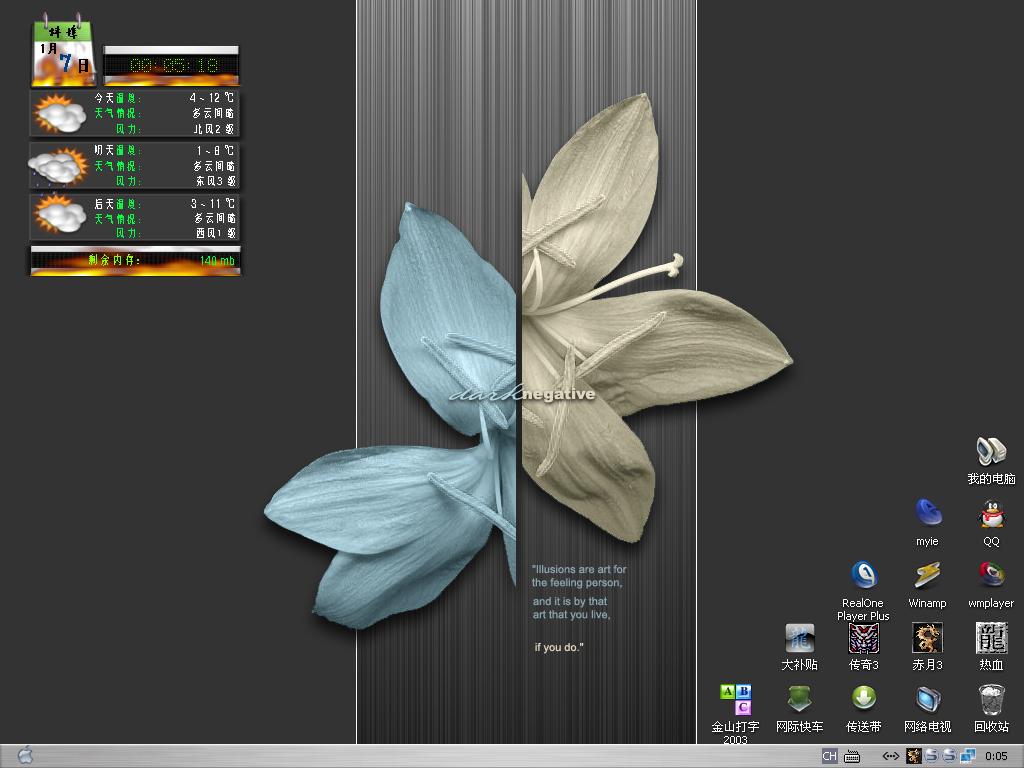The height and width of the screenshot is (768, 1024).
Task: Launch 网际快车 download manager
Action: click(x=799, y=699)
